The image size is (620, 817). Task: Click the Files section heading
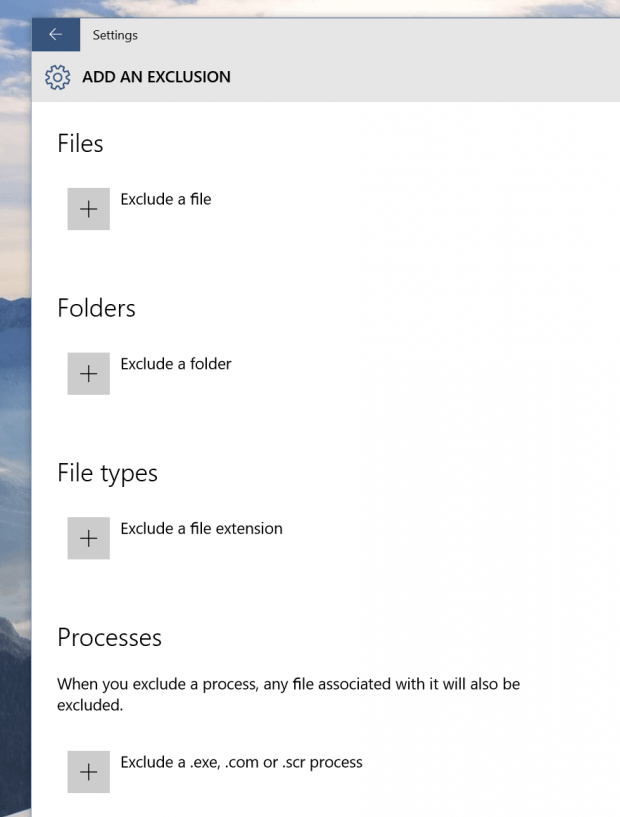point(80,144)
